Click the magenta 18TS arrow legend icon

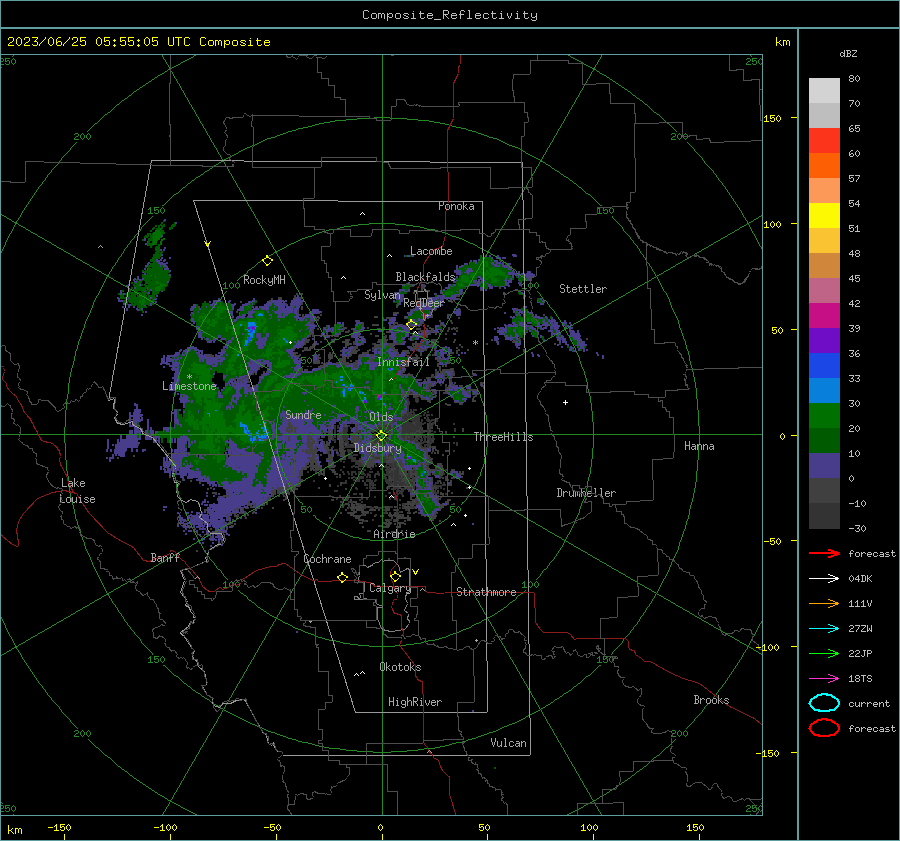tap(824, 679)
